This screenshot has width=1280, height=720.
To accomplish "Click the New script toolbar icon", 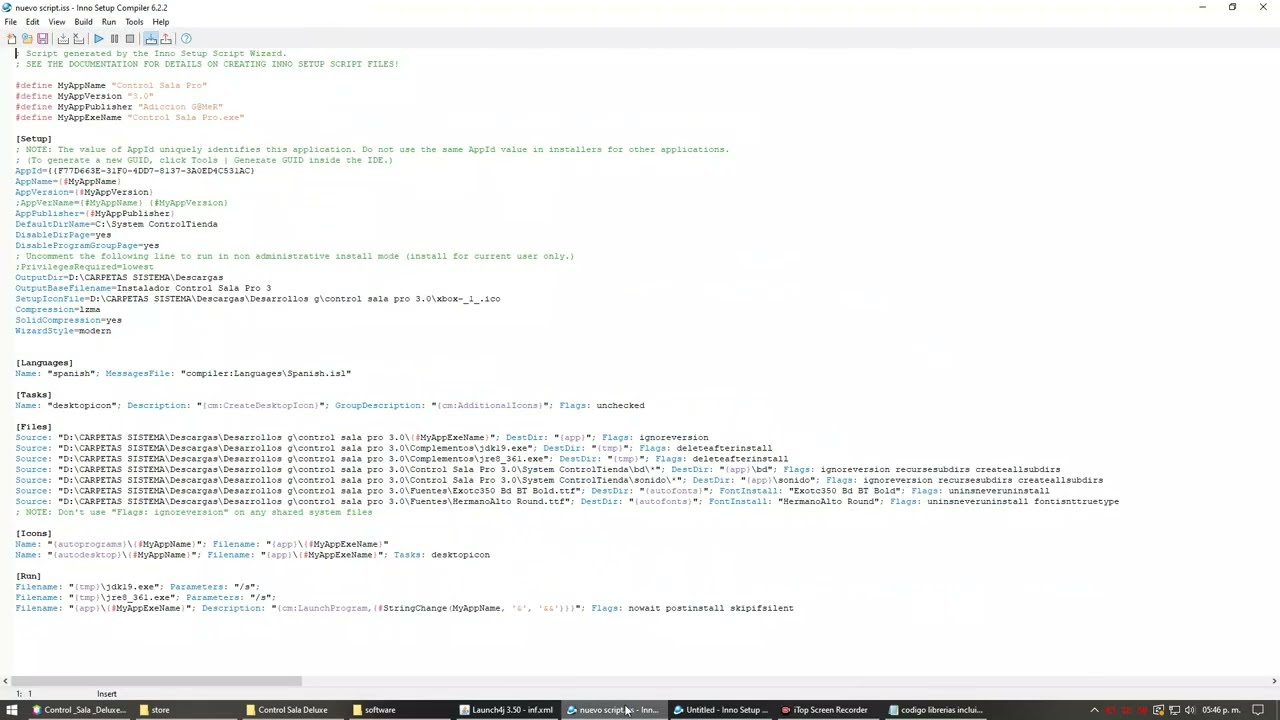I will click(12, 39).
